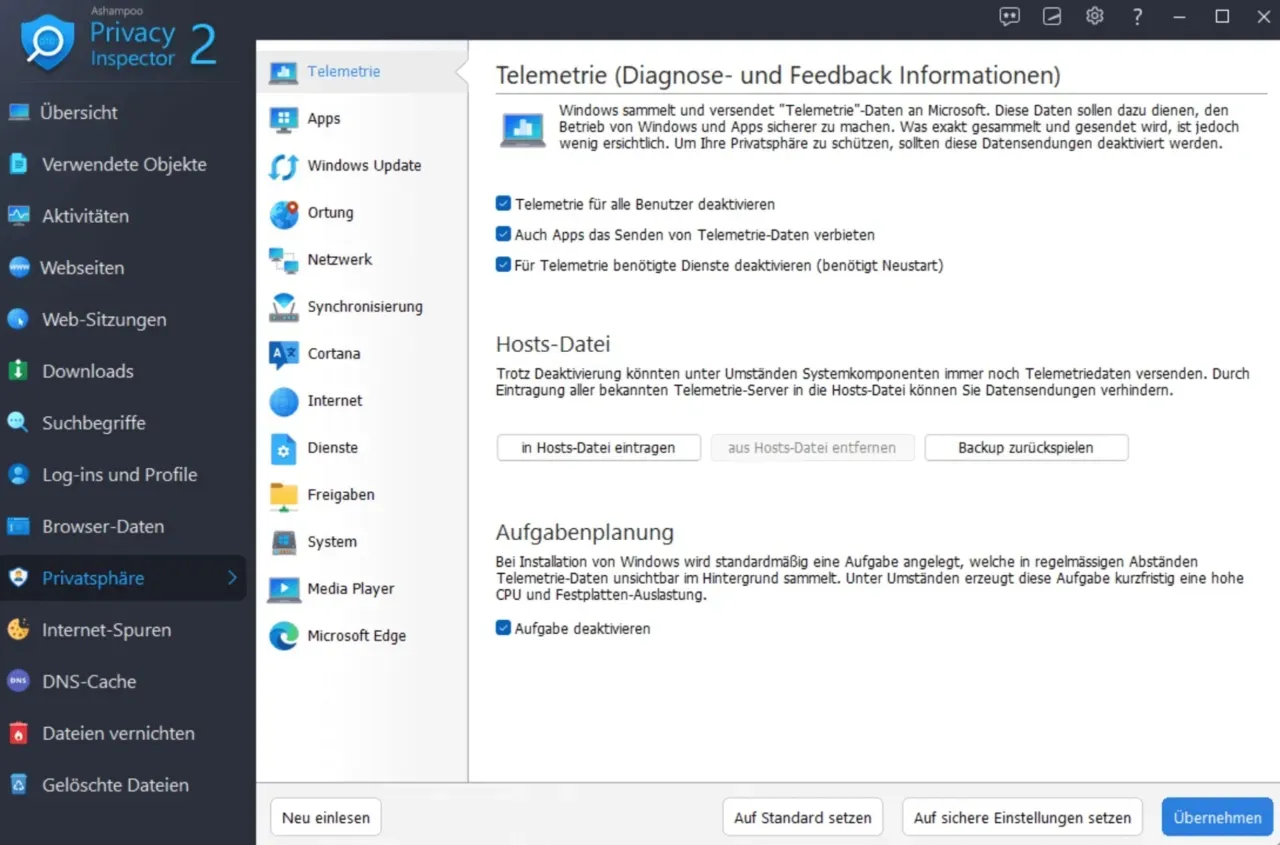Viewport: 1280px width, 845px height.
Task: Click the DNS-Cache icon
Action: (x=18, y=681)
